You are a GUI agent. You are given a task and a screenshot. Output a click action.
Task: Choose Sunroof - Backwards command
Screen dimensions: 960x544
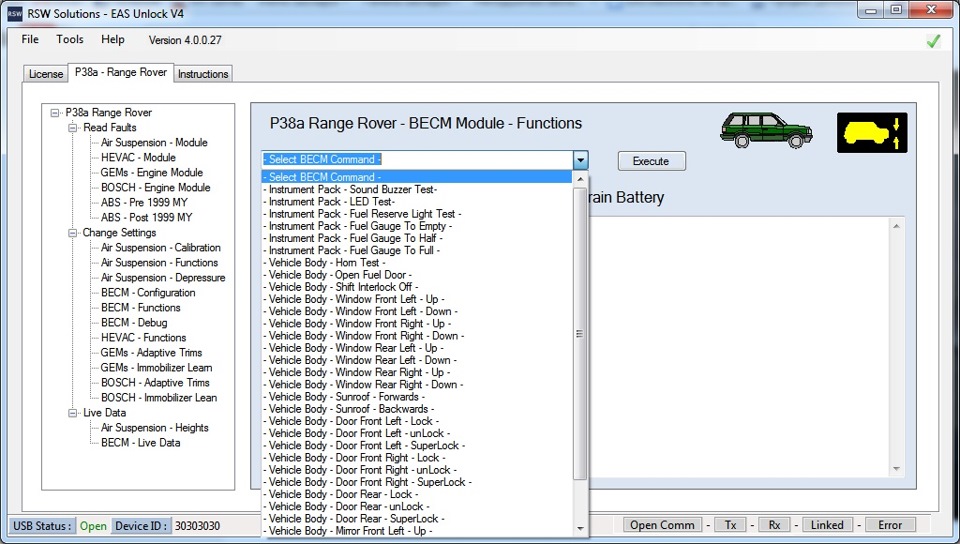(417, 409)
